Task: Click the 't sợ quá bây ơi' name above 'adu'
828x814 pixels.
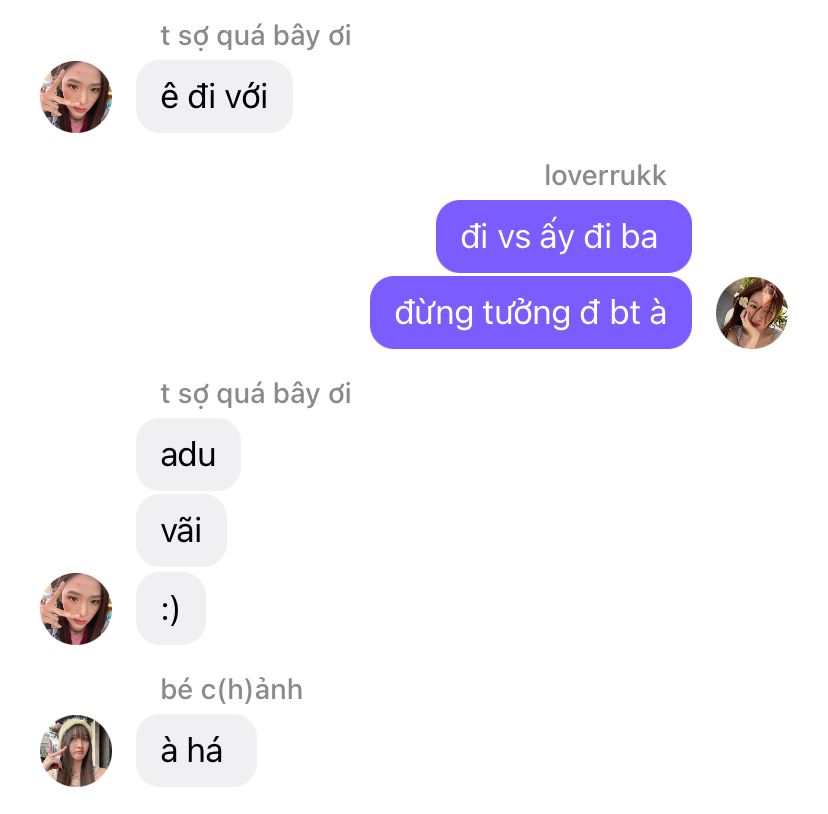Action: click(x=256, y=395)
